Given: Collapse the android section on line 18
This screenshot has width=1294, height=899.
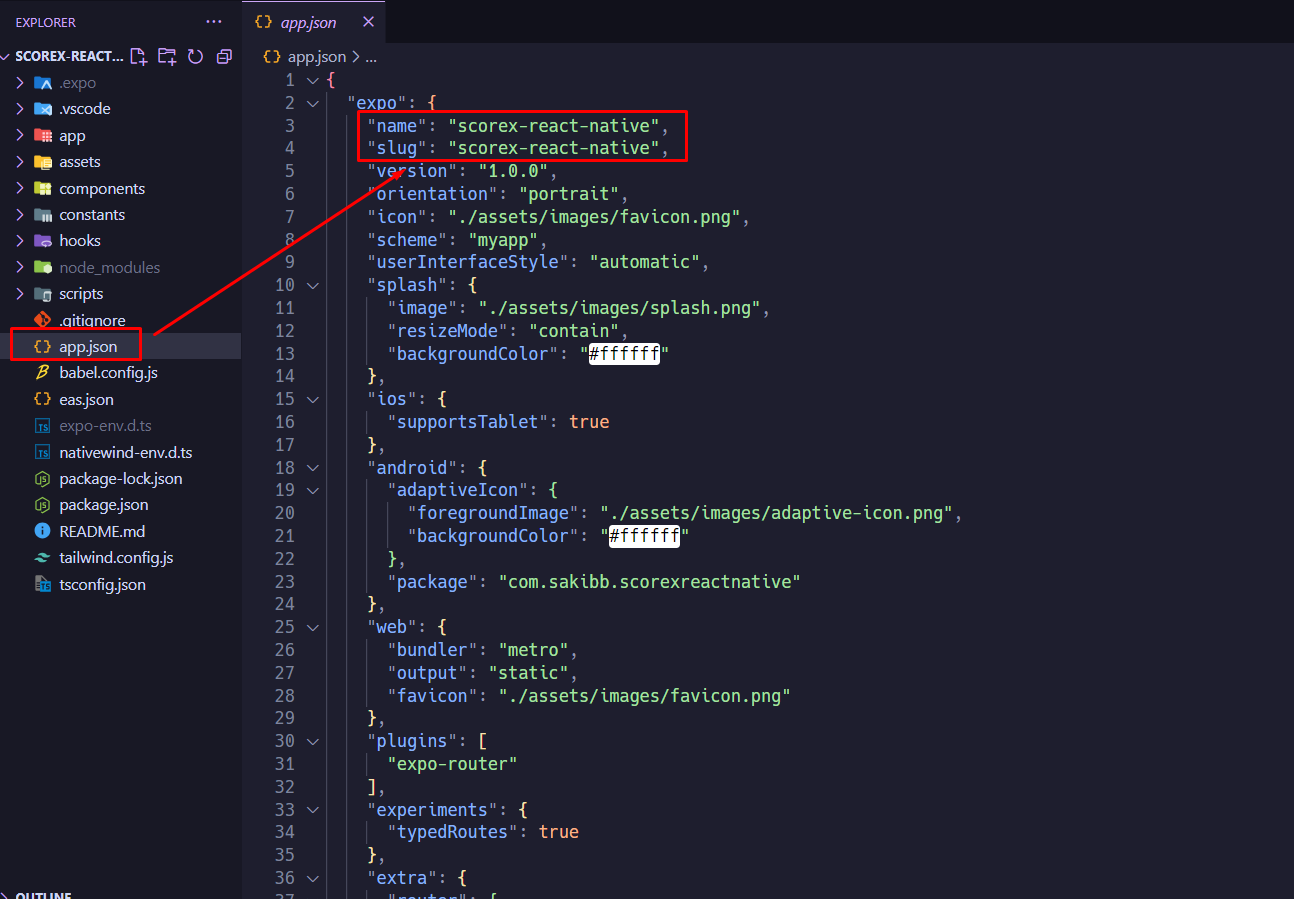Looking at the screenshot, I should coord(311,467).
